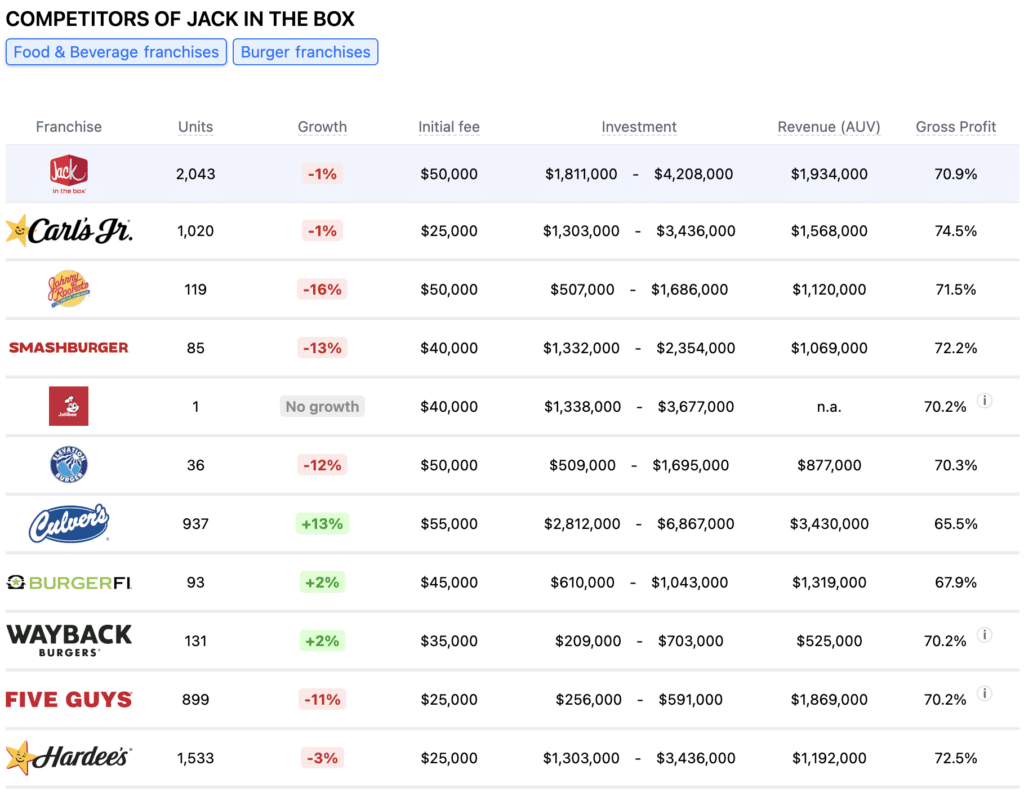
Task: Click the $3,430,000 revenue value
Action: (829, 524)
